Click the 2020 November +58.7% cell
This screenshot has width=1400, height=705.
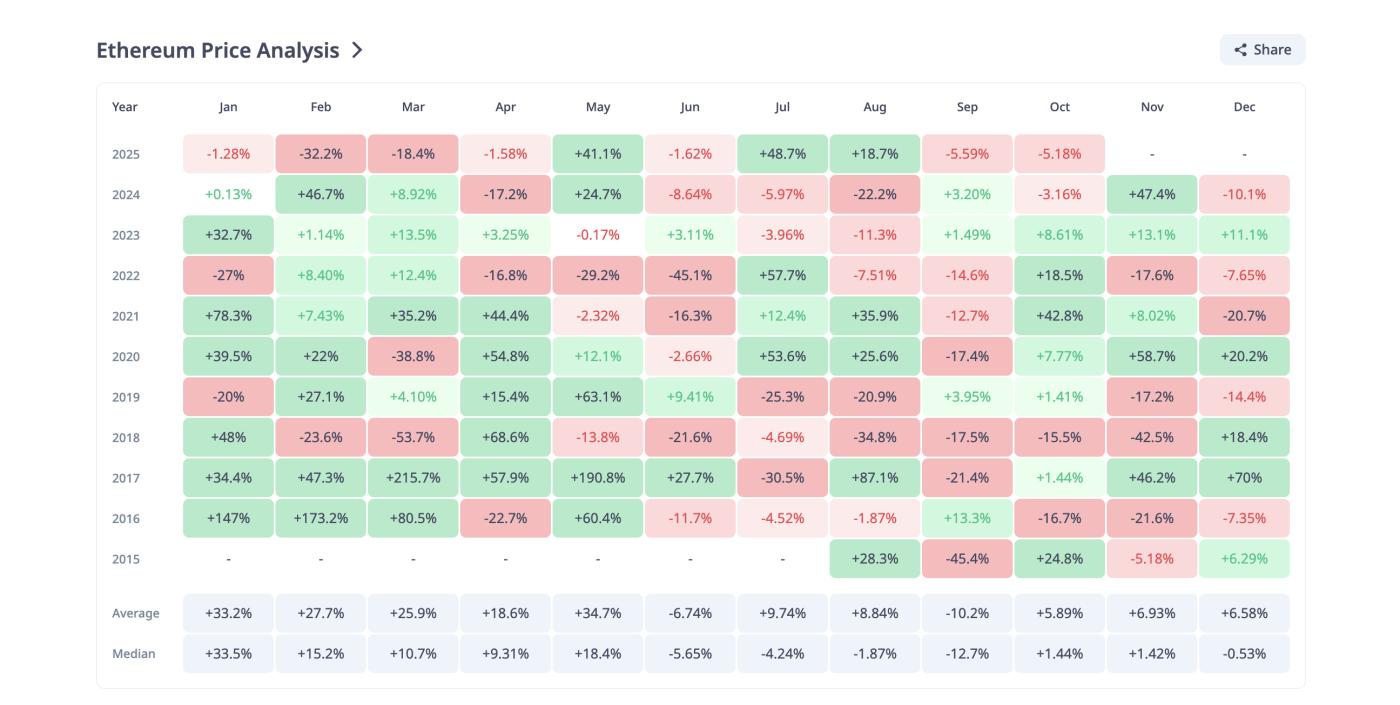(1152, 356)
